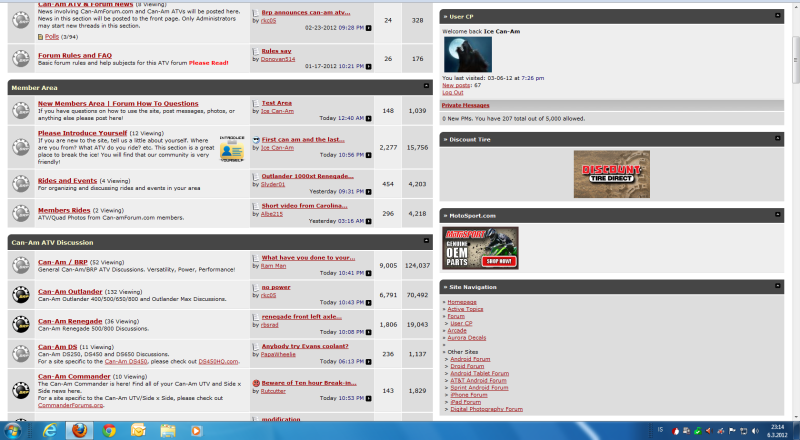Click the Can-Am Commander new-posts status icon
Image resolution: width=800 pixels, height=440 pixels.
tap(21, 390)
